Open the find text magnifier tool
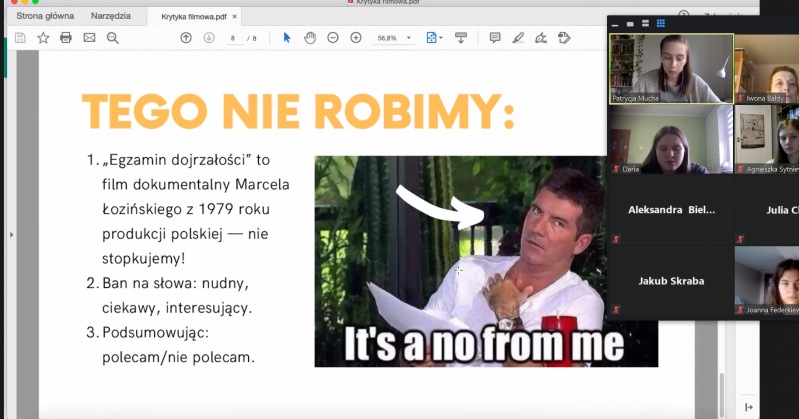Image resolution: width=799 pixels, height=419 pixels. click(x=113, y=38)
